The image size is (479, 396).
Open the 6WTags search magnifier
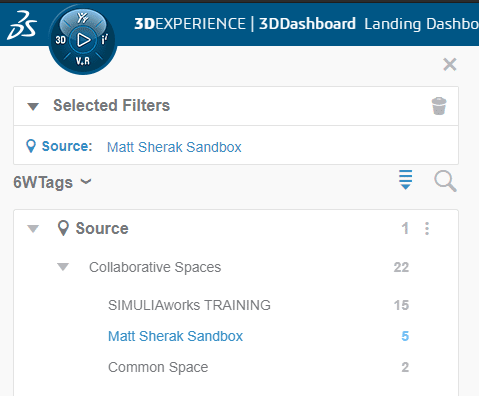click(x=445, y=181)
